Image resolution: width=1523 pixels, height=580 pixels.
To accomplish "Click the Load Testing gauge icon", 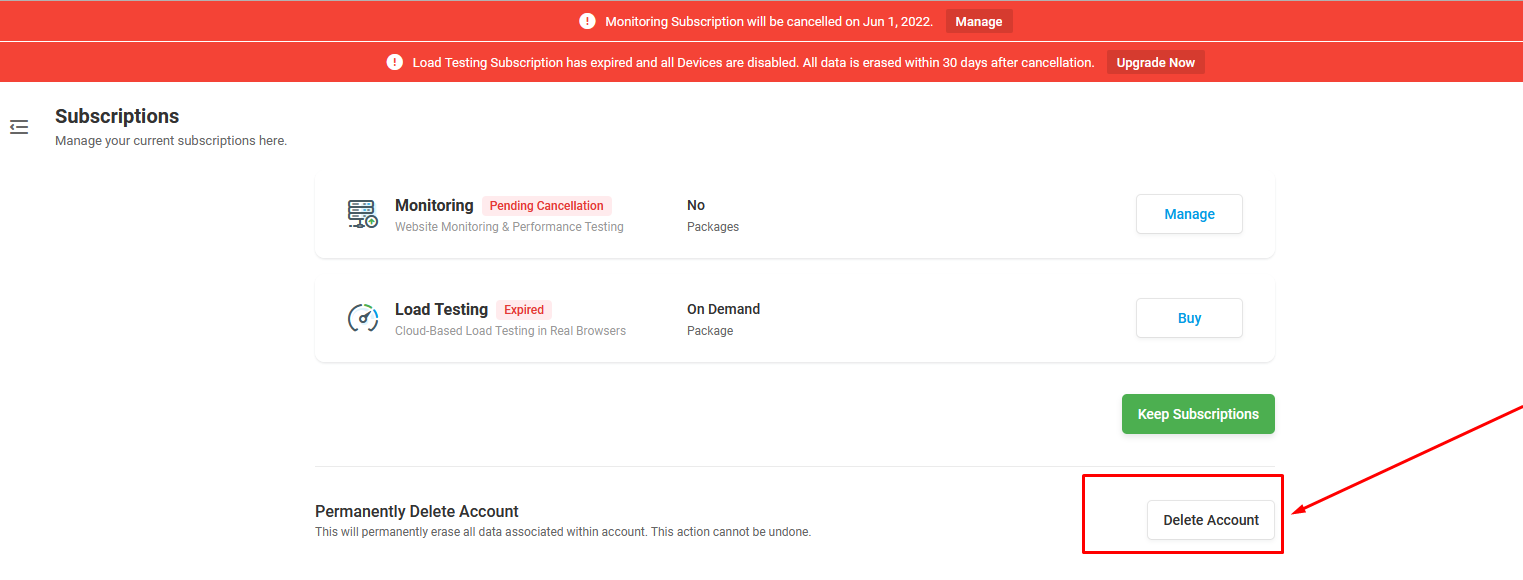I will (363, 318).
